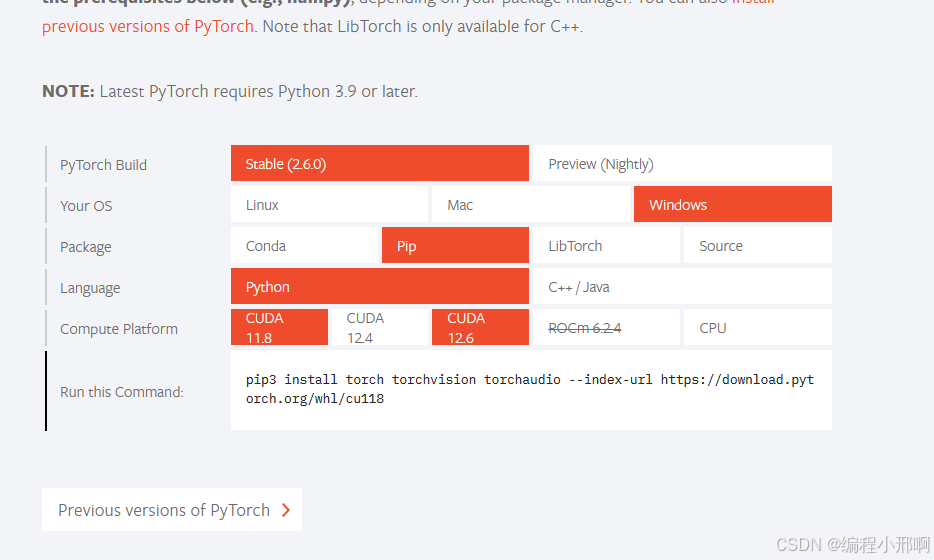The image size is (934, 560).
Task: Select the Conda package option
Action: coord(304,245)
